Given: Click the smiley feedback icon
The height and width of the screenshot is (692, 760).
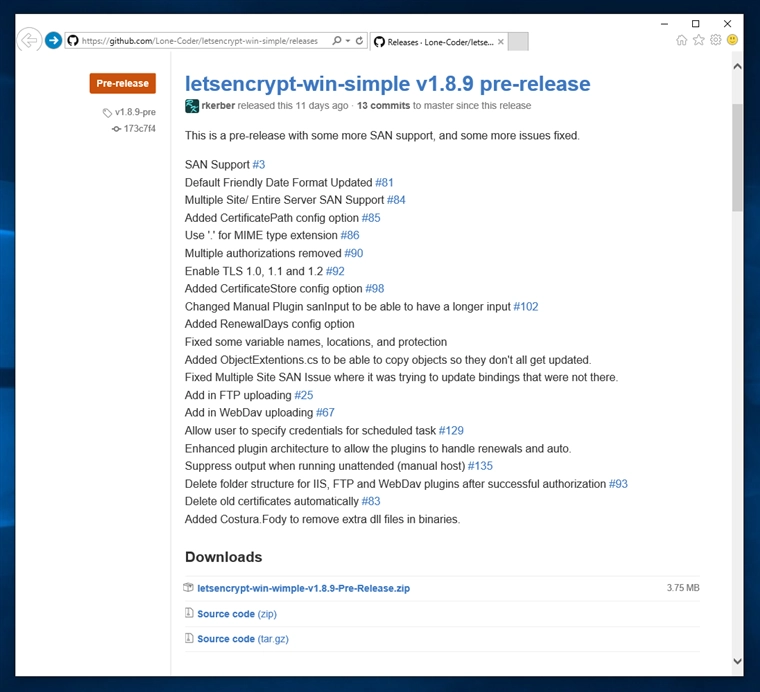Looking at the screenshot, I should tap(732, 40).
